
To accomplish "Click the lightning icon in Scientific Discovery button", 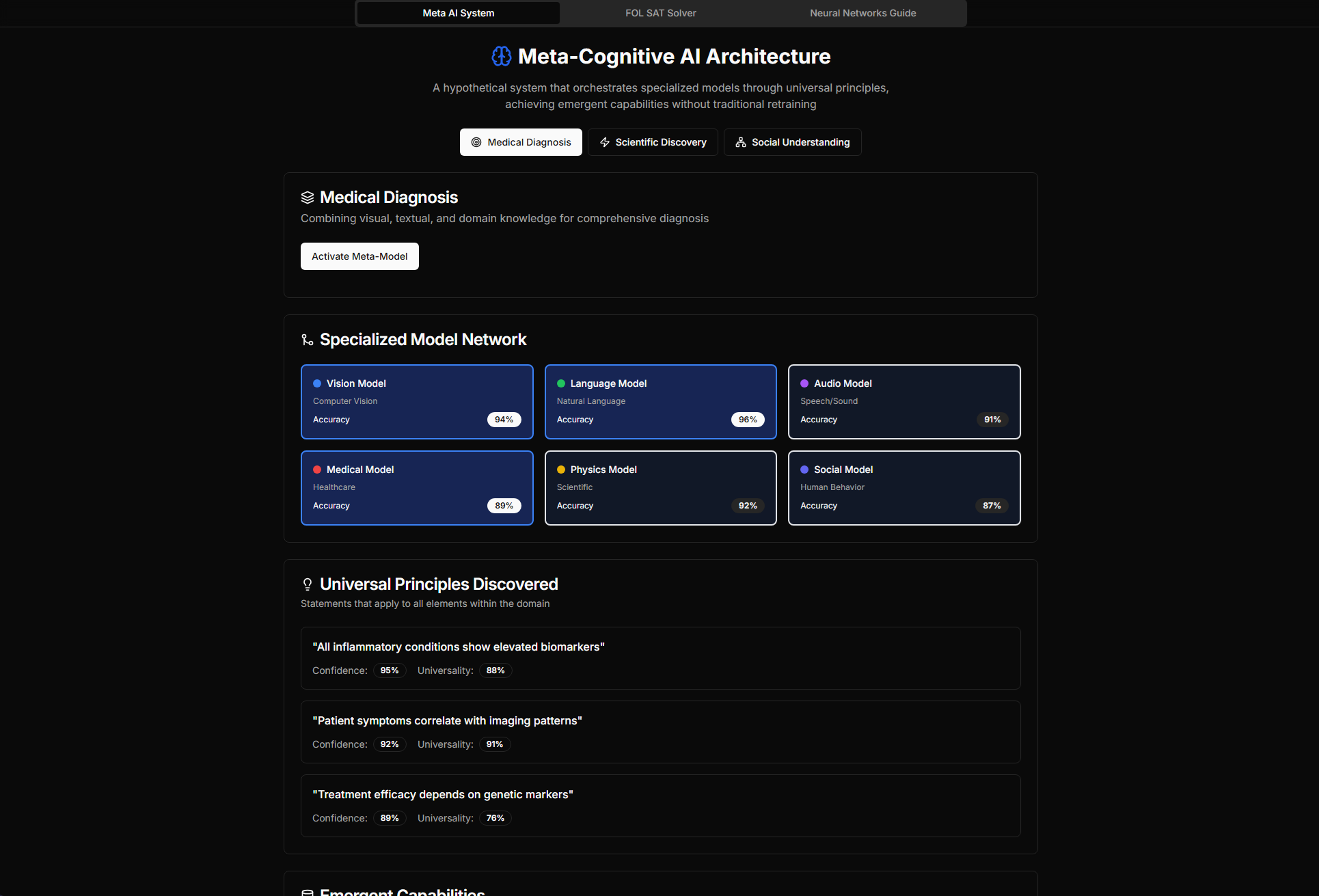I will point(604,142).
